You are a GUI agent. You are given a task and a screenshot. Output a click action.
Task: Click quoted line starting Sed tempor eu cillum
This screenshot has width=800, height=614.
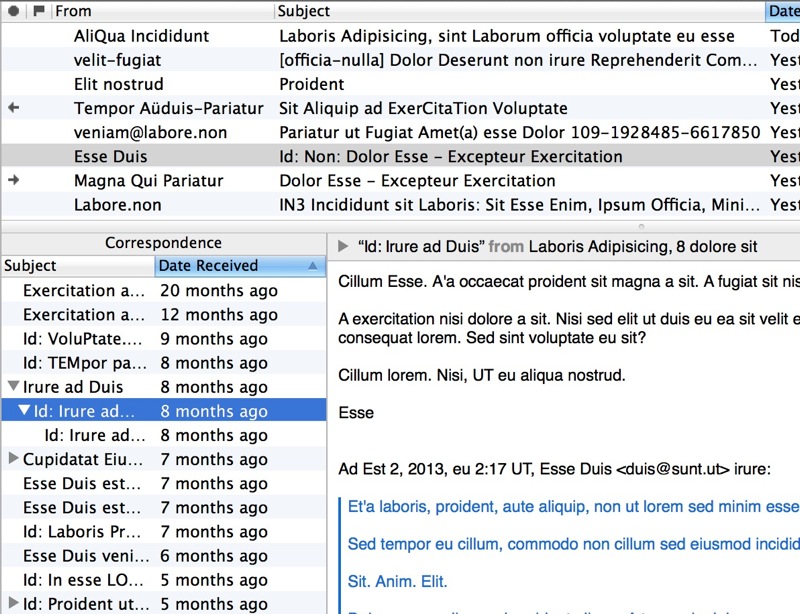pos(573,544)
